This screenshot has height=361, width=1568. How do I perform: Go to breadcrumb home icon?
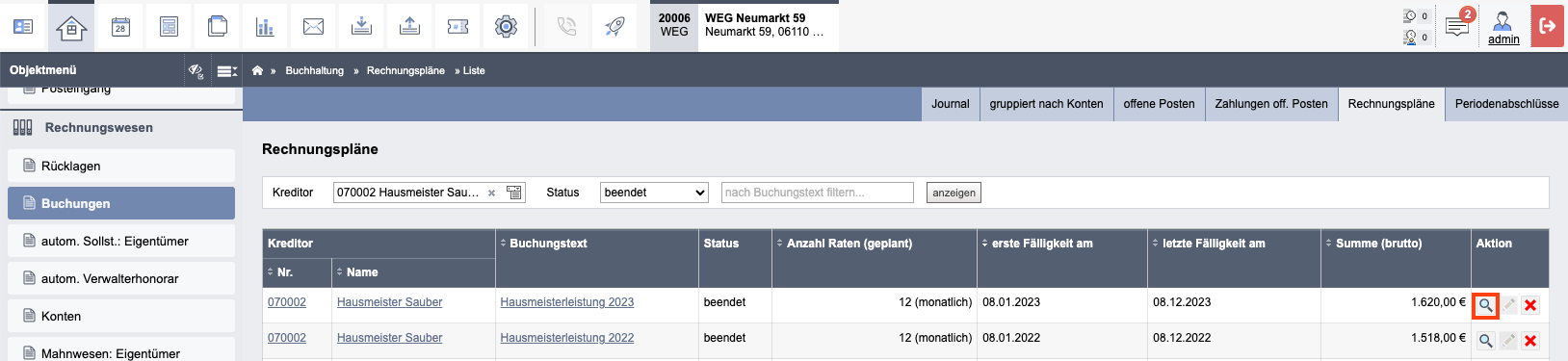pyautogui.click(x=257, y=70)
